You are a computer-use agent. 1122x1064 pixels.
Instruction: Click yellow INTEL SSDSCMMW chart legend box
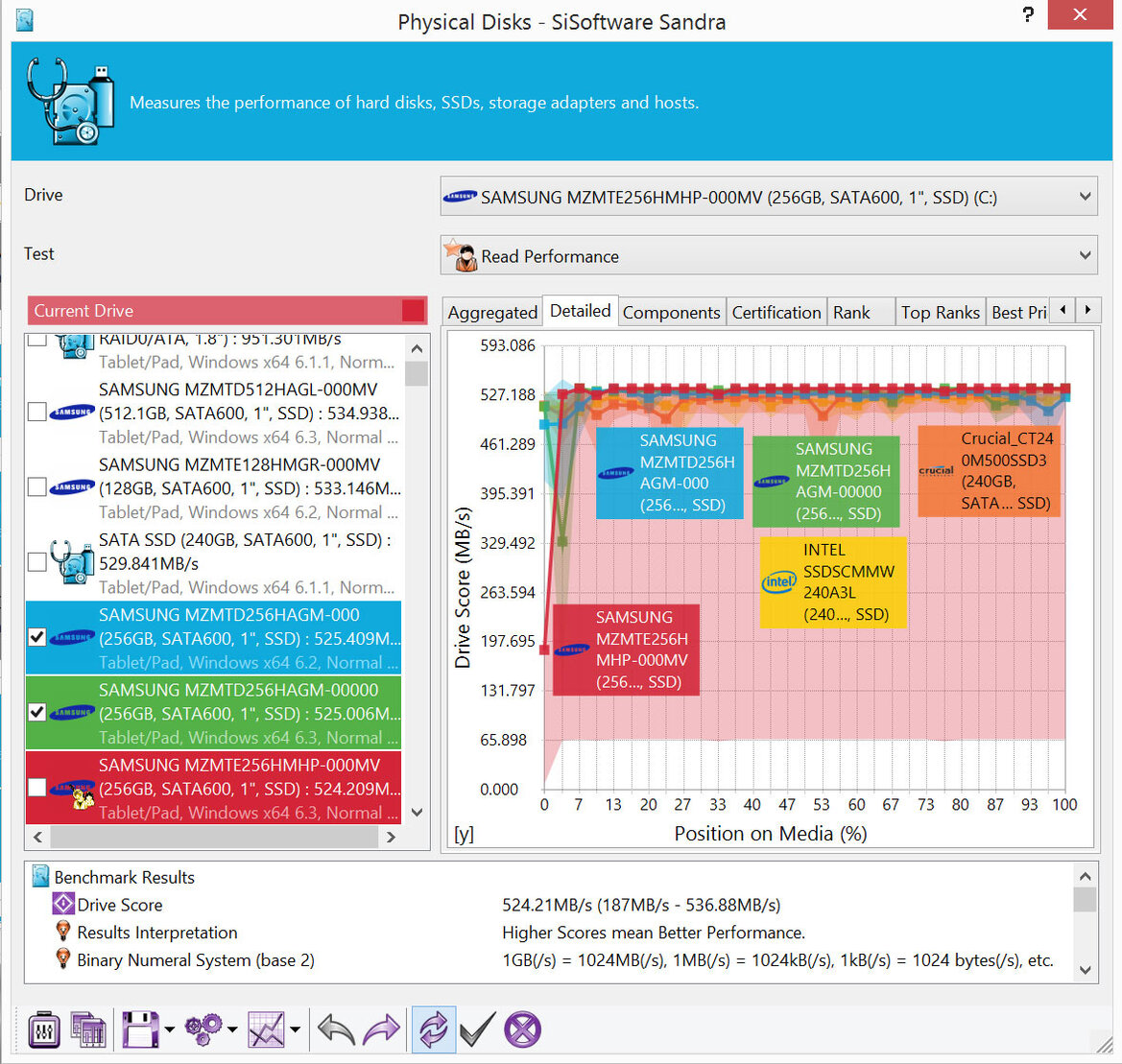833,582
